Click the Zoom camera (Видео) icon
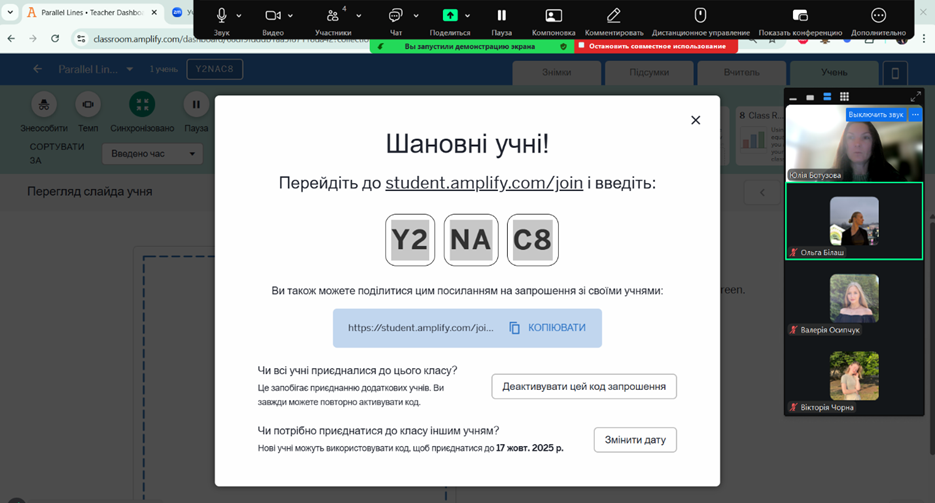This screenshot has height=503, width=935. (x=272, y=15)
